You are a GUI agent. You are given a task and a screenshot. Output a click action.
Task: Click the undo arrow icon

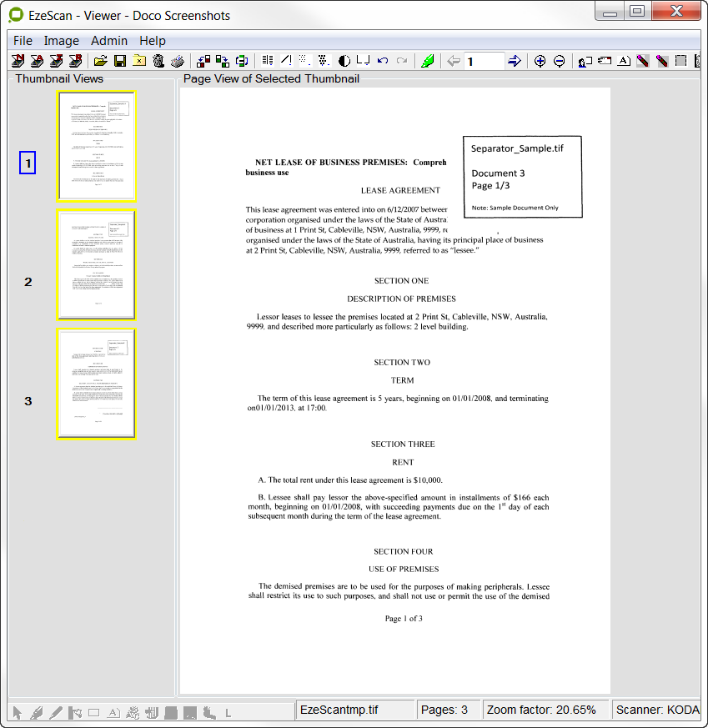(383, 61)
